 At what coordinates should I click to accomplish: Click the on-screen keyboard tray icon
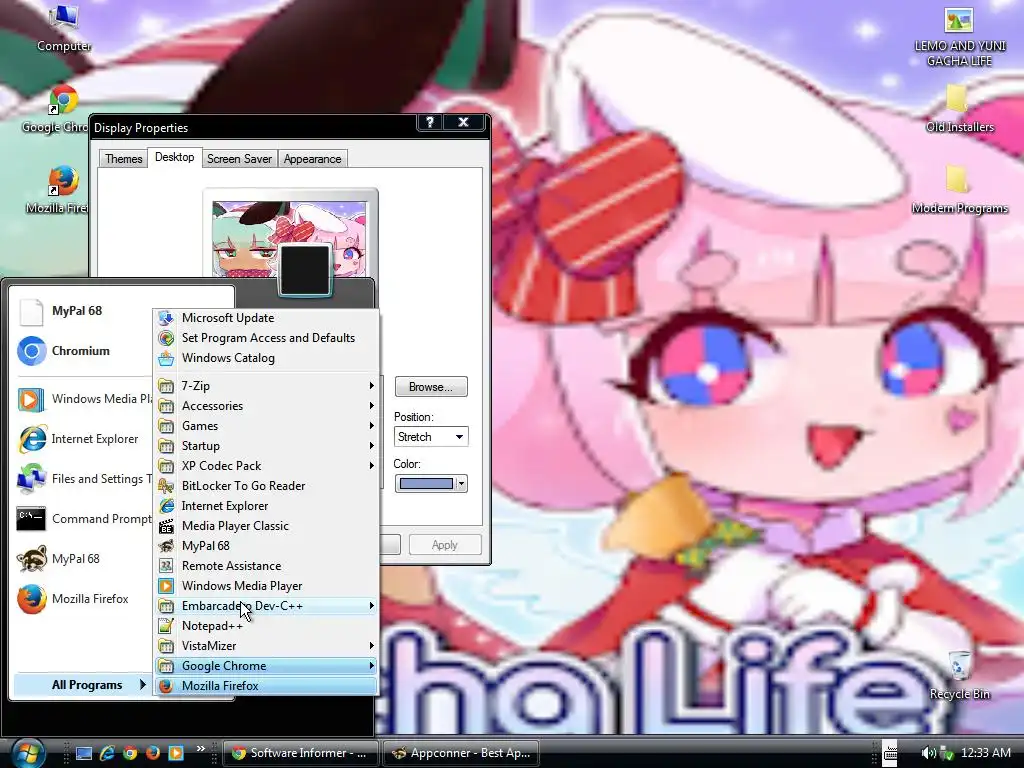890,753
